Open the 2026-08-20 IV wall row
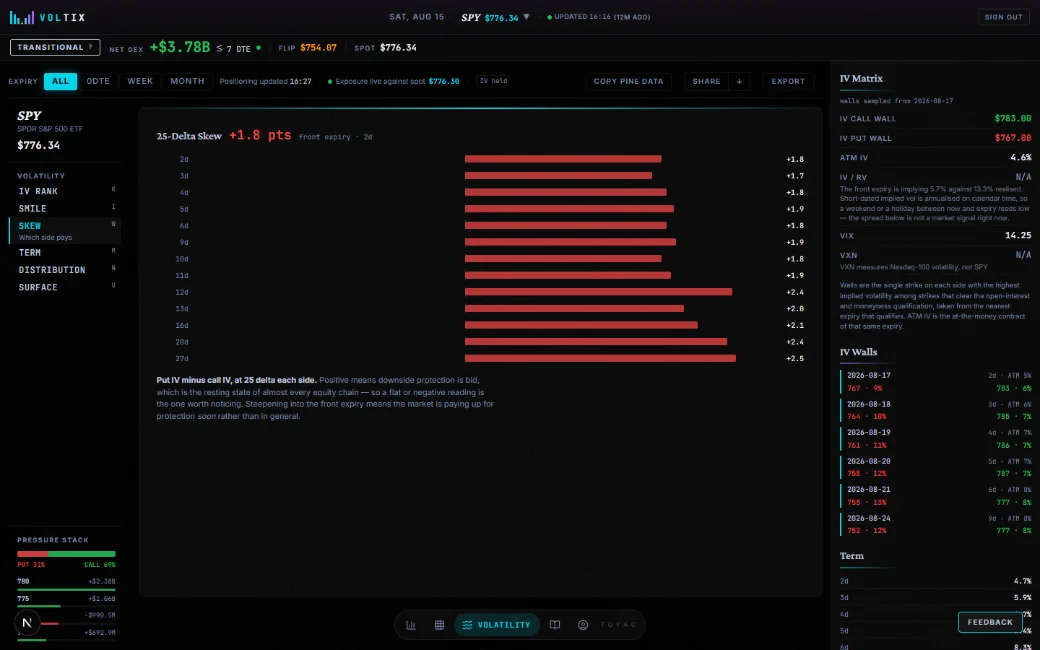Viewport: 1040px width, 650px height. point(936,467)
